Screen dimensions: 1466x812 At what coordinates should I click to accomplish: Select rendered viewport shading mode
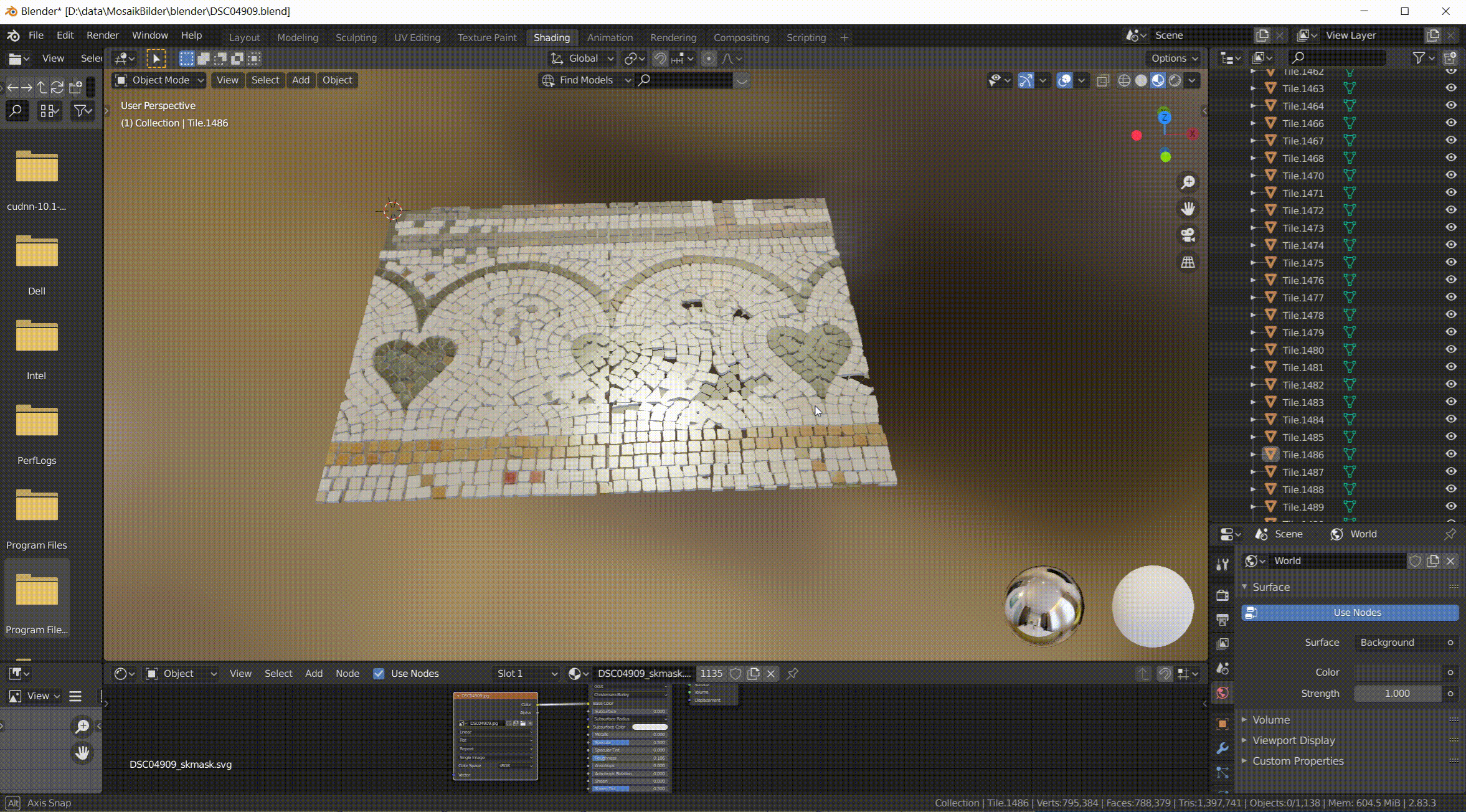point(1175,80)
